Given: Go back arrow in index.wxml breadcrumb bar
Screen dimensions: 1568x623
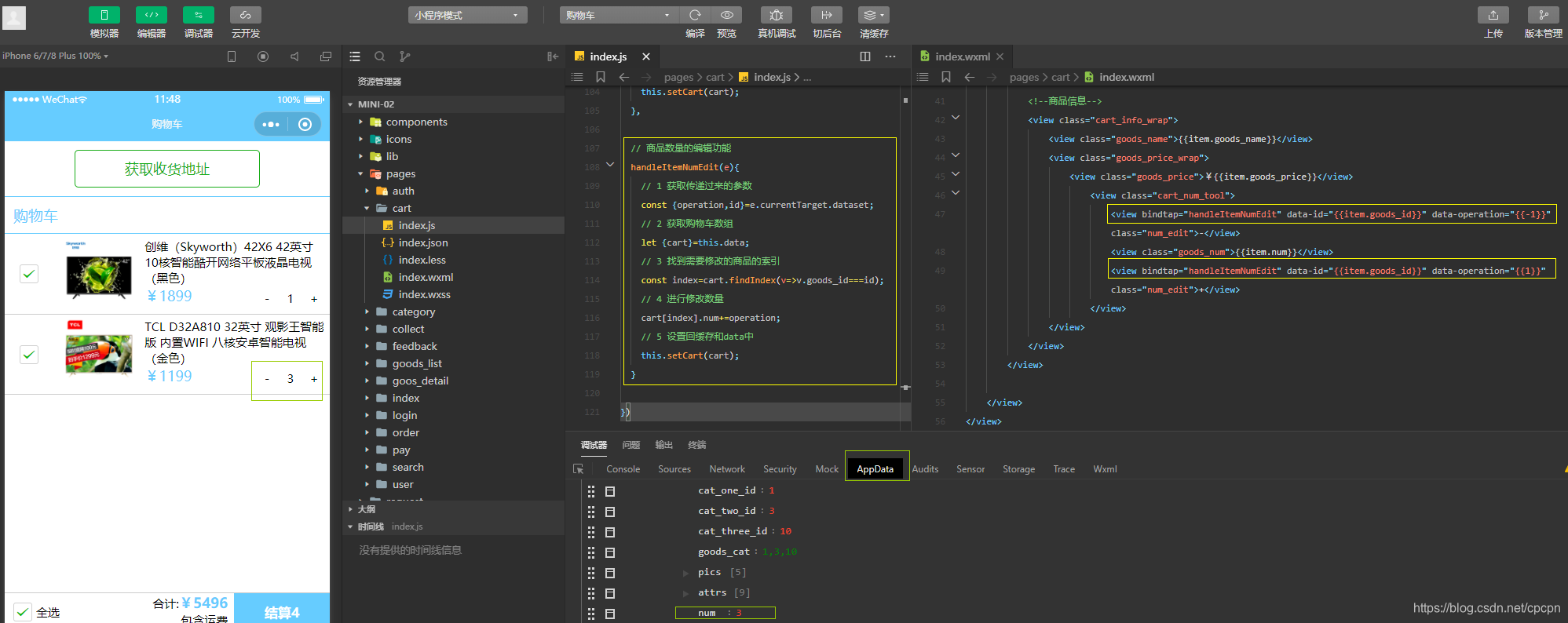Looking at the screenshot, I should click(x=970, y=77).
